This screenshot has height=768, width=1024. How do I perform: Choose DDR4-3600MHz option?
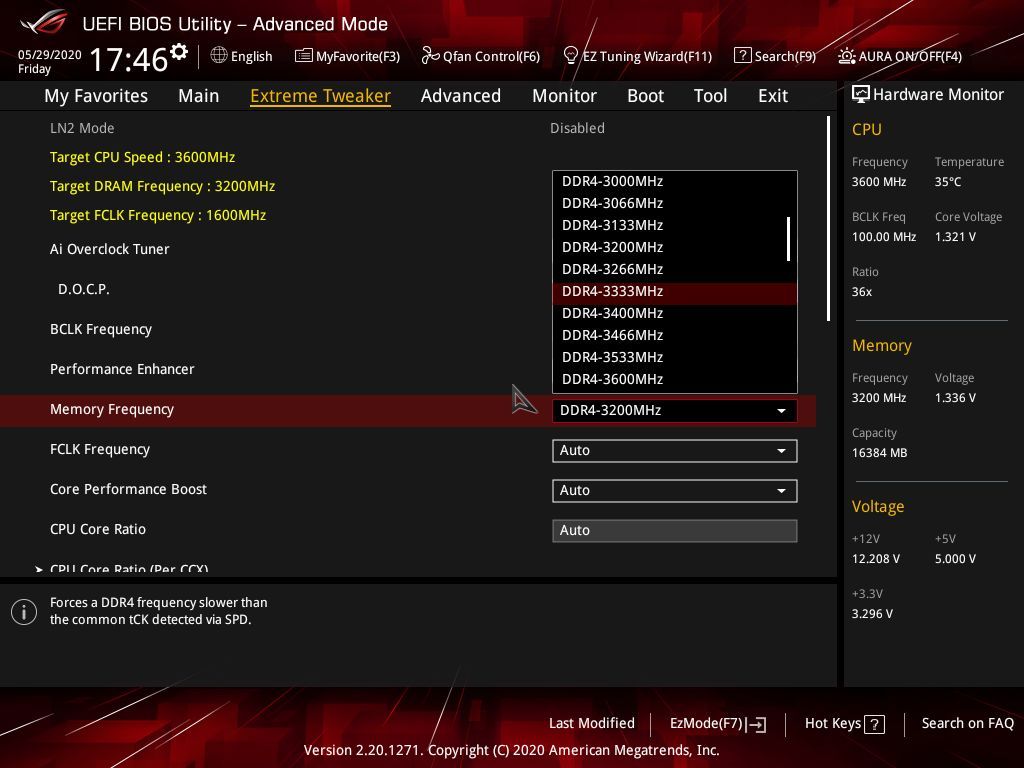point(675,379)
